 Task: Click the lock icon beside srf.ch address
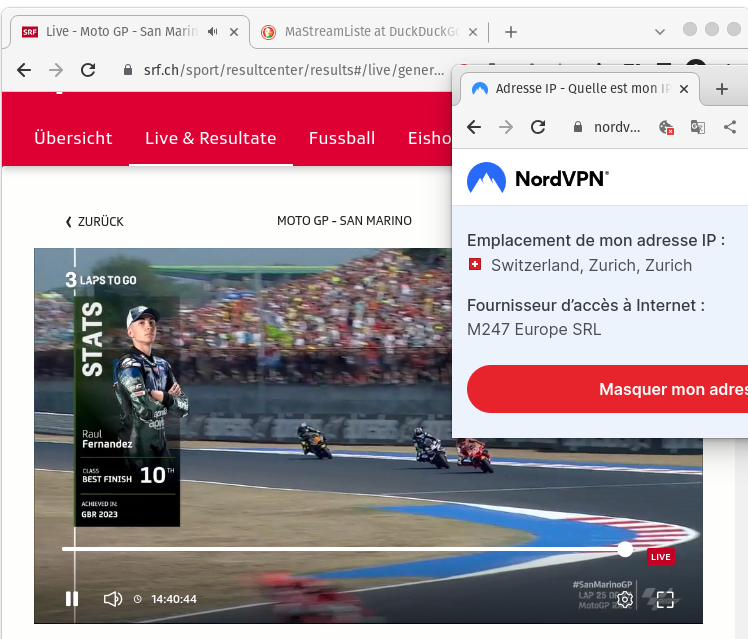pos(127,70)
